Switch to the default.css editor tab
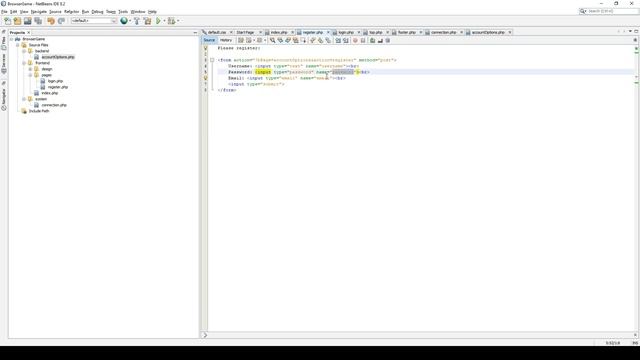Image resolution: width=640 pixels, height=360 pixels. [x=217, y=32]
